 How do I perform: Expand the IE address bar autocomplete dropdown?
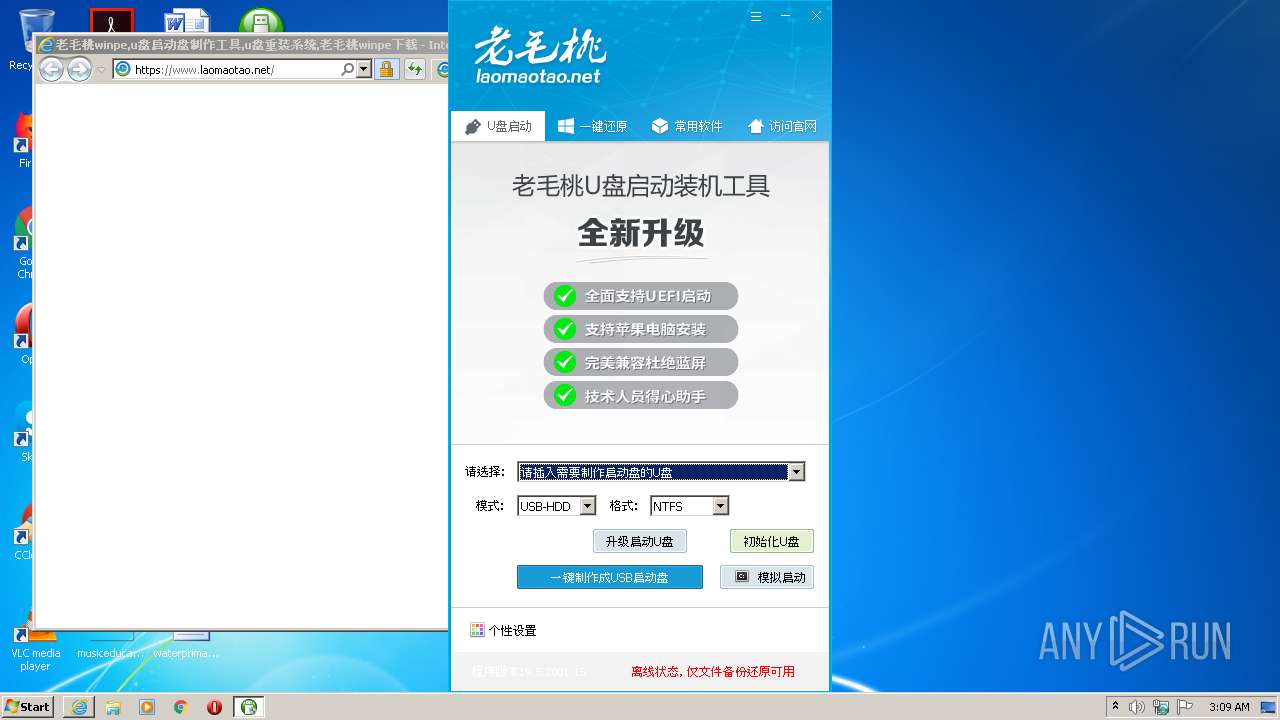[364, 70]
